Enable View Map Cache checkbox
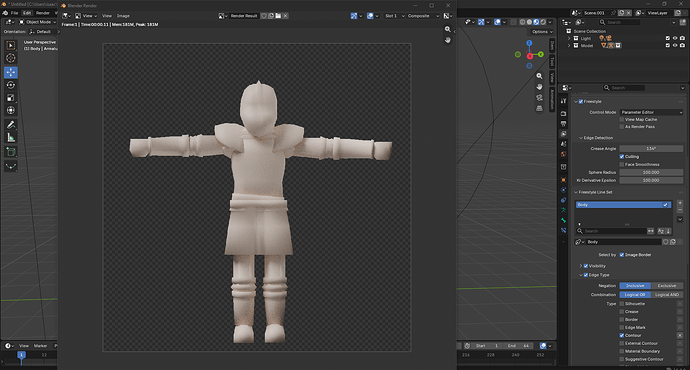This screenshot has height=370, width=690. click(622, 119)
